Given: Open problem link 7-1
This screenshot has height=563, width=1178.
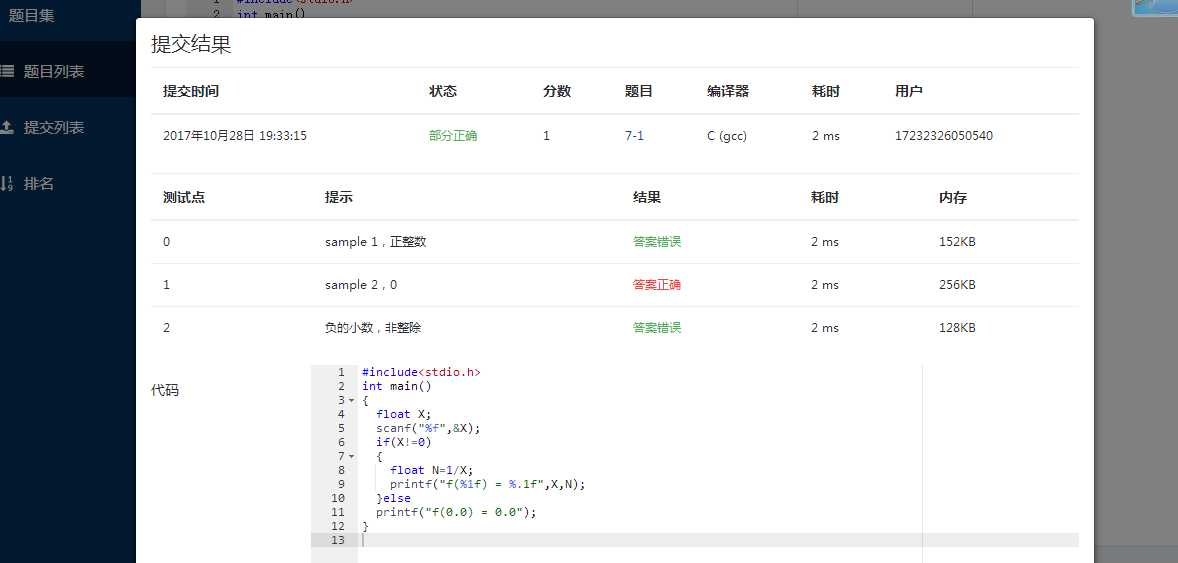Looking at the screenshot, I should point(634,136).
